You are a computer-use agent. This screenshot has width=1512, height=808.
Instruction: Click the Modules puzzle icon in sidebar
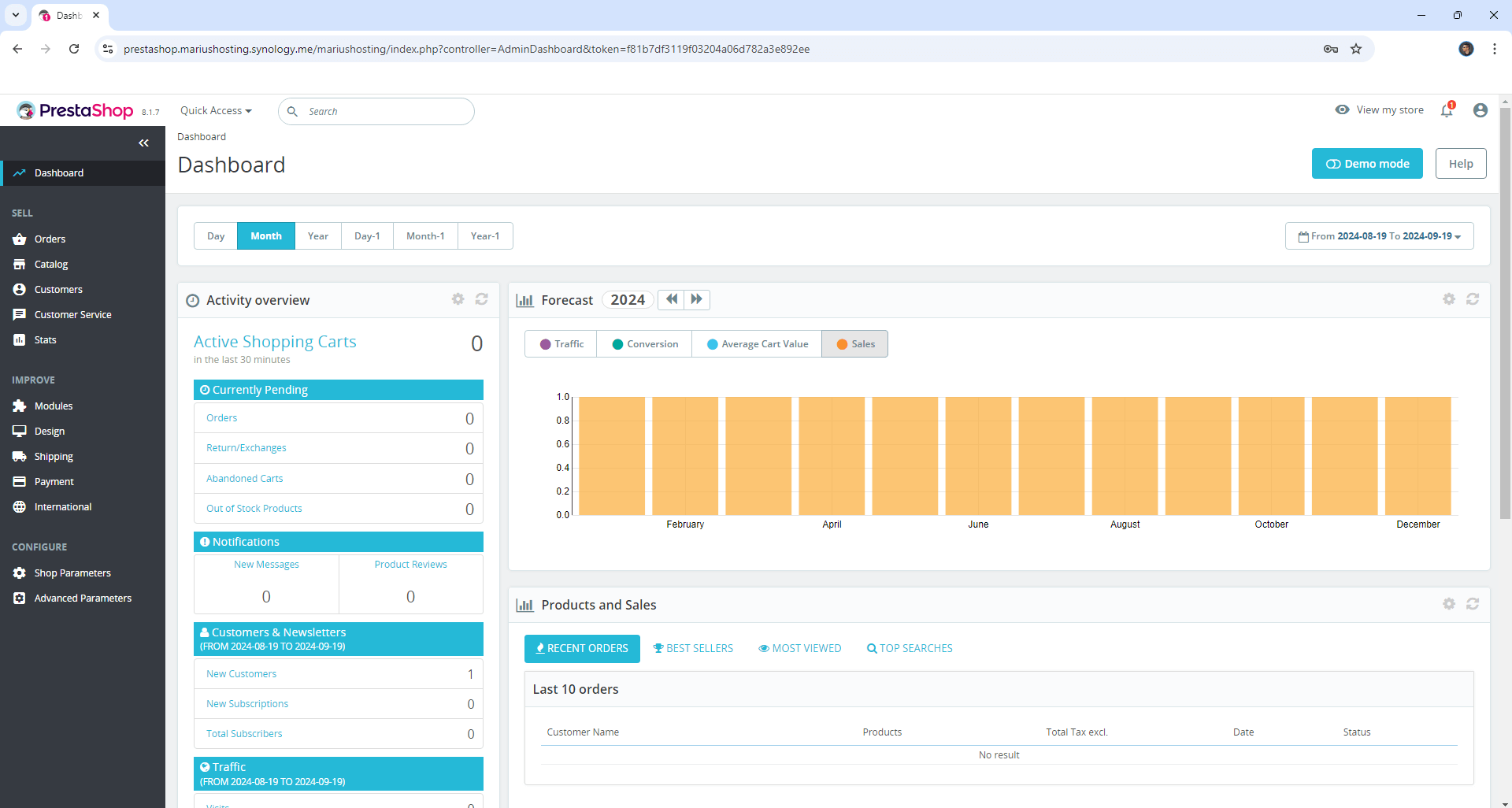(x=20, y=406)
